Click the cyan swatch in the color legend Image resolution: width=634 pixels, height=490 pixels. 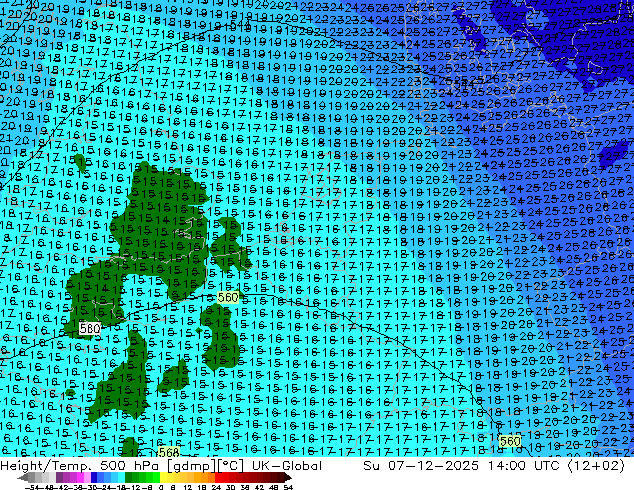click(122, 477)
